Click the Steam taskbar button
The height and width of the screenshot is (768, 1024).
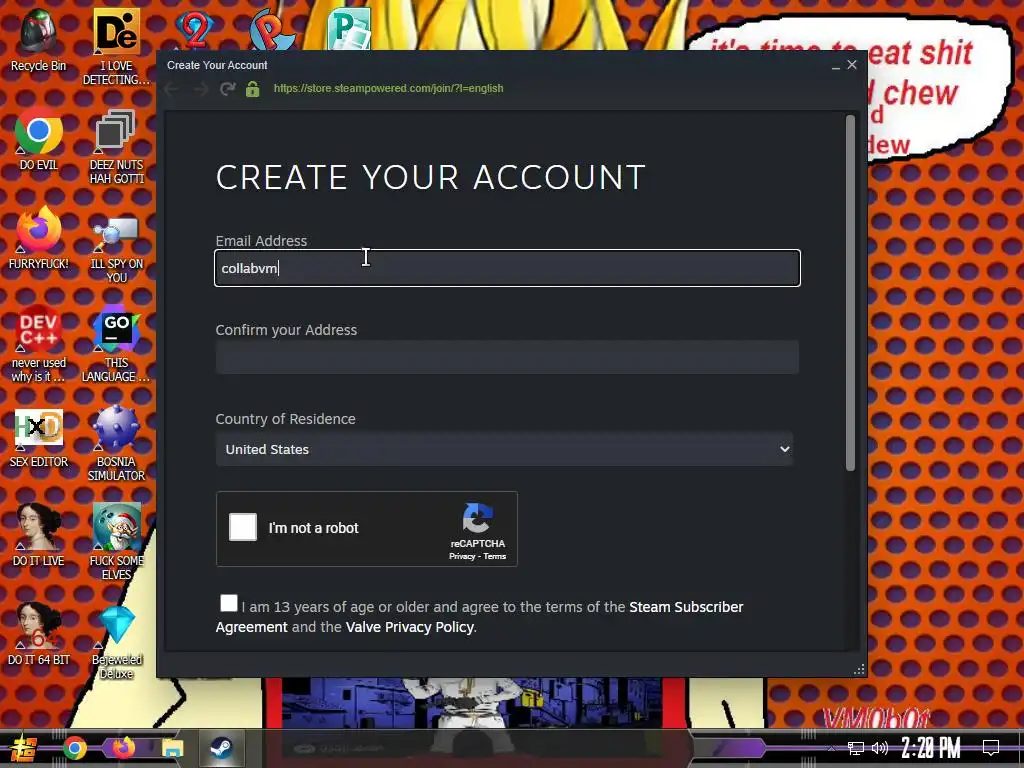point(221,748)
